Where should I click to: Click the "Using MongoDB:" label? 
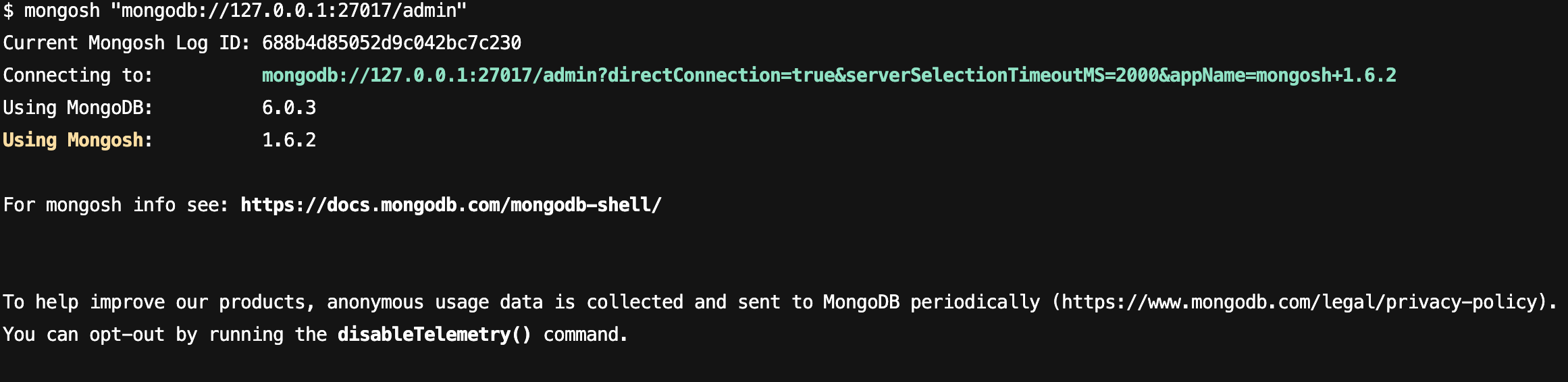[78, 108]
